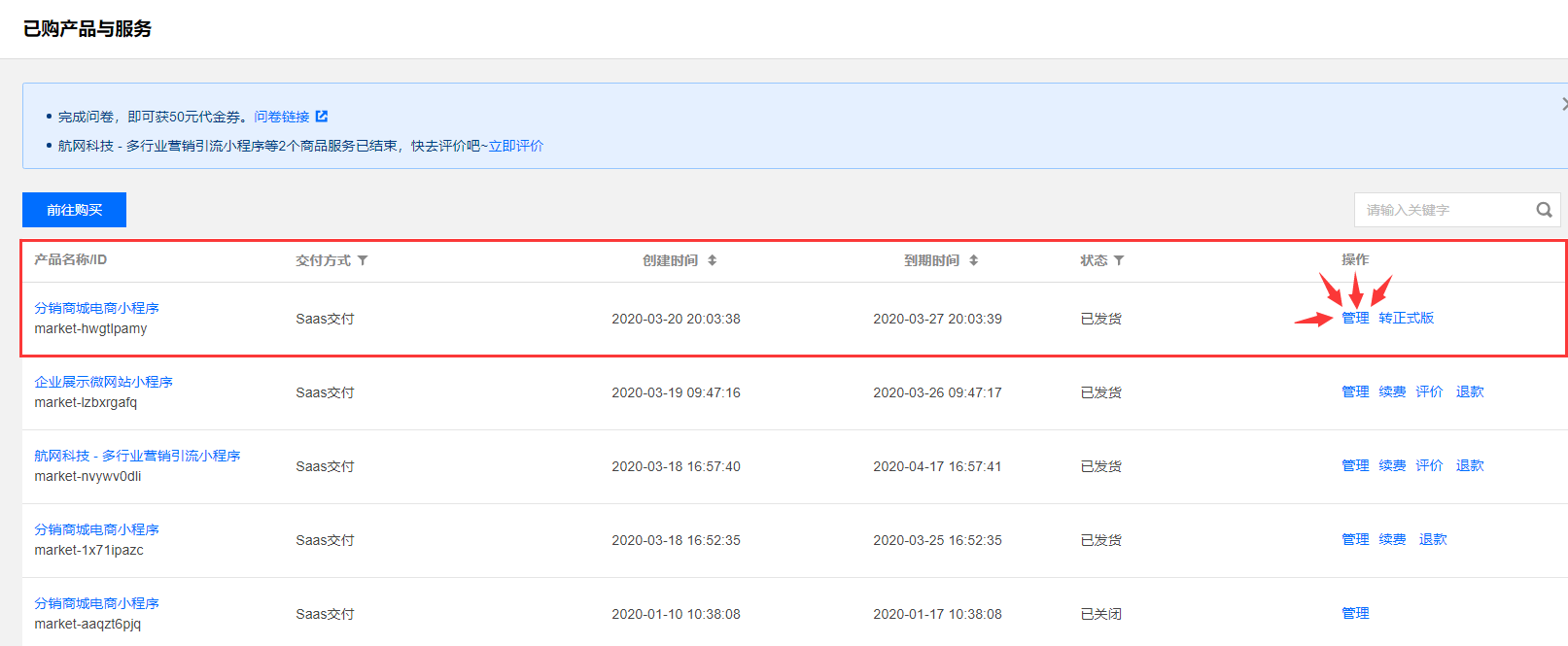This screenshot has height=646, width=1568.
Task: Click the 产品名称/ID column header
Action: (x=70, y=259)
